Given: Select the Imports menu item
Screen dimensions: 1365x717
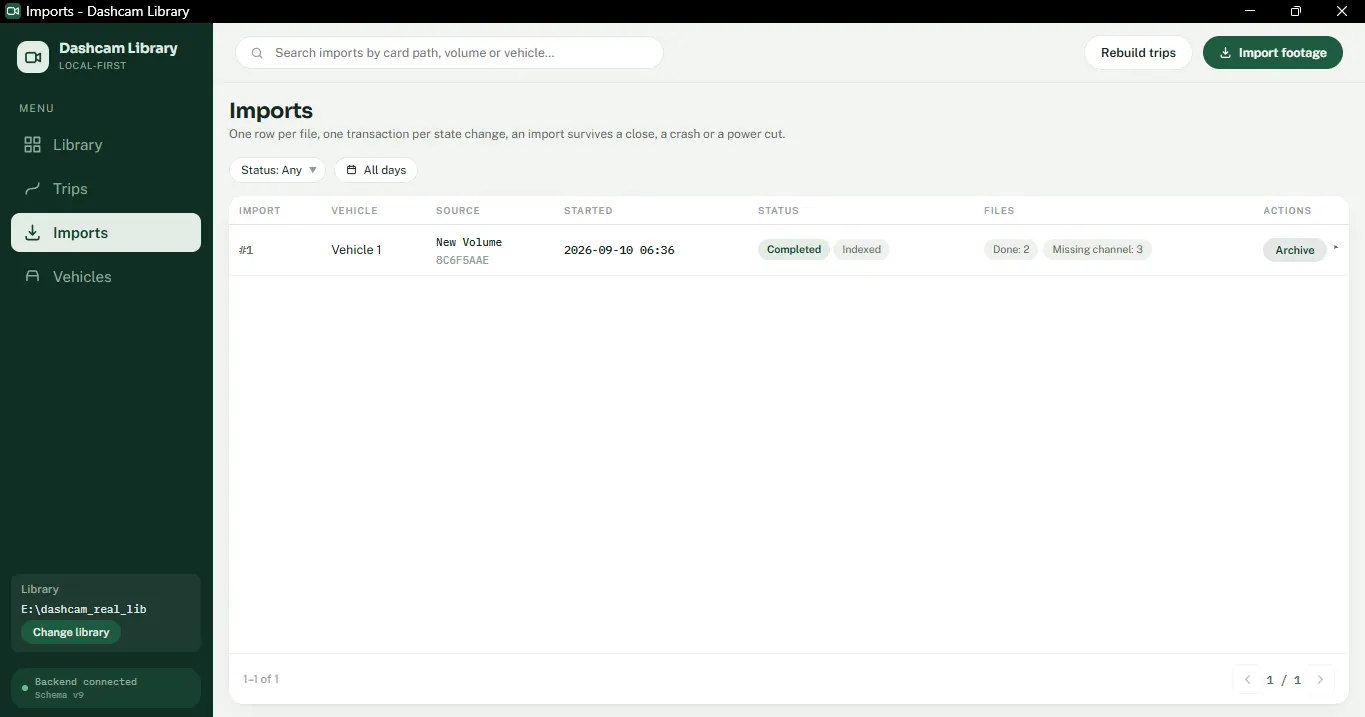Looking at the screenshot, I should [106, 233].
